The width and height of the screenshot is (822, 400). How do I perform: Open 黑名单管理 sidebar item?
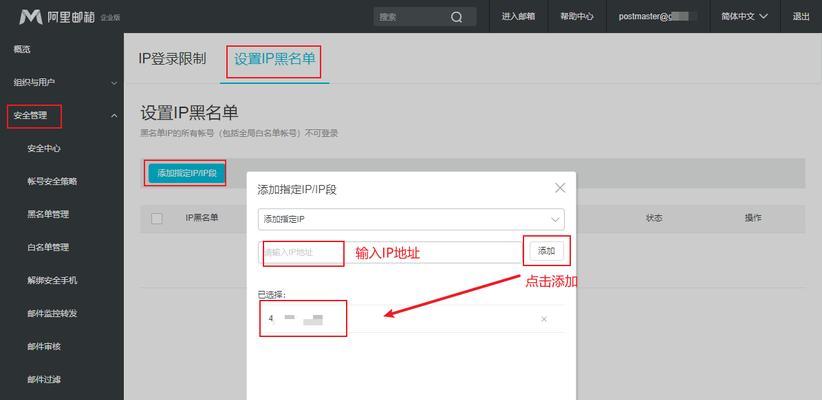tap(48, 214)
